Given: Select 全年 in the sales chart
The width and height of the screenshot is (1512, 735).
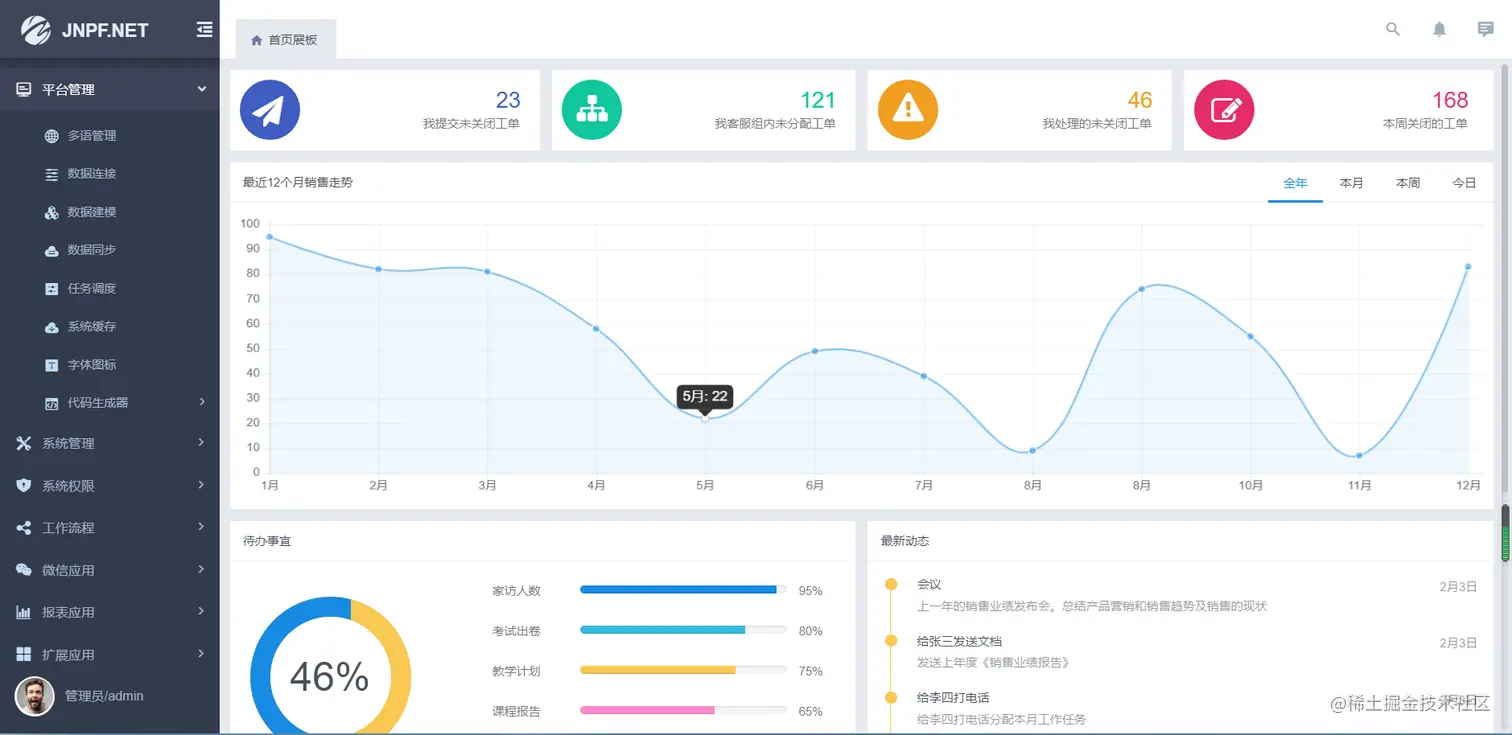Looking at the screenshot, I should [x=1296, y=183].
